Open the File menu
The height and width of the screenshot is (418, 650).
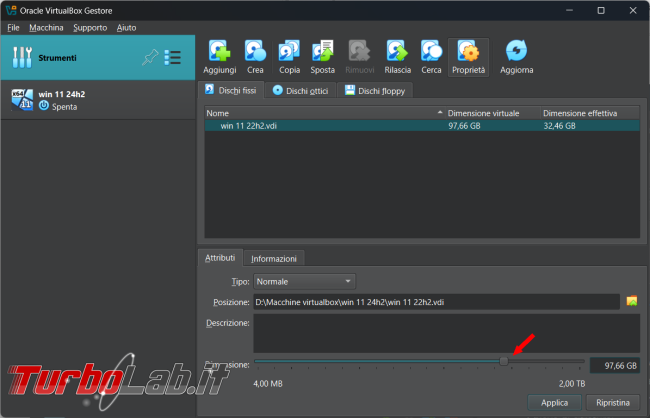coord(13,28)
